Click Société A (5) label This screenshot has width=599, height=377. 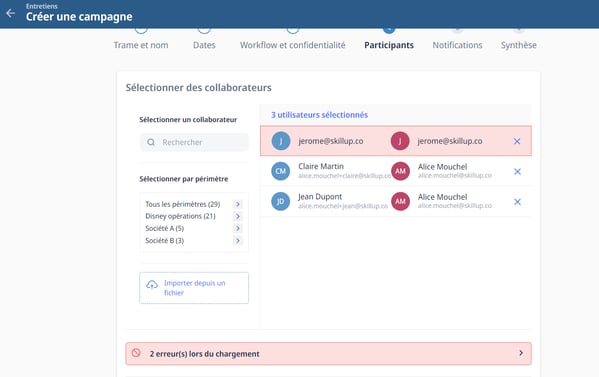coord(165,228)
